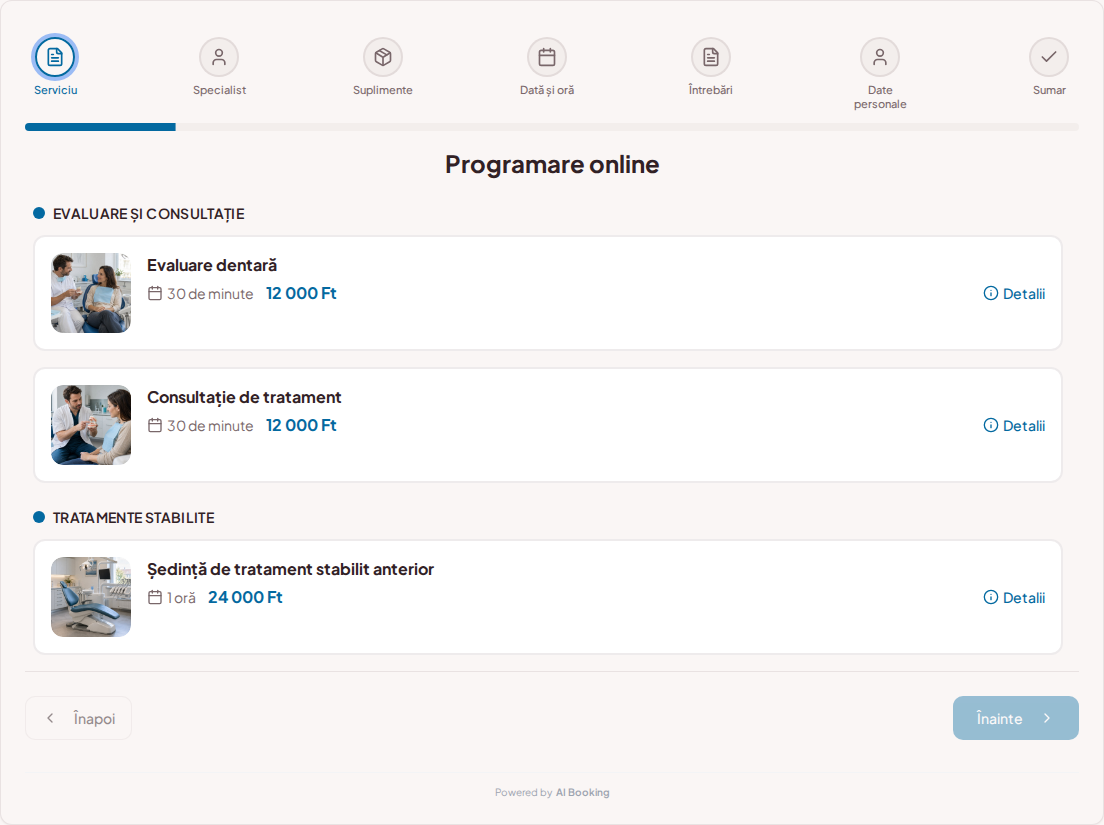Click the 24 000 Ft price
The image size is (1104, 825).
pyautogui.click(x=245, y=597)
